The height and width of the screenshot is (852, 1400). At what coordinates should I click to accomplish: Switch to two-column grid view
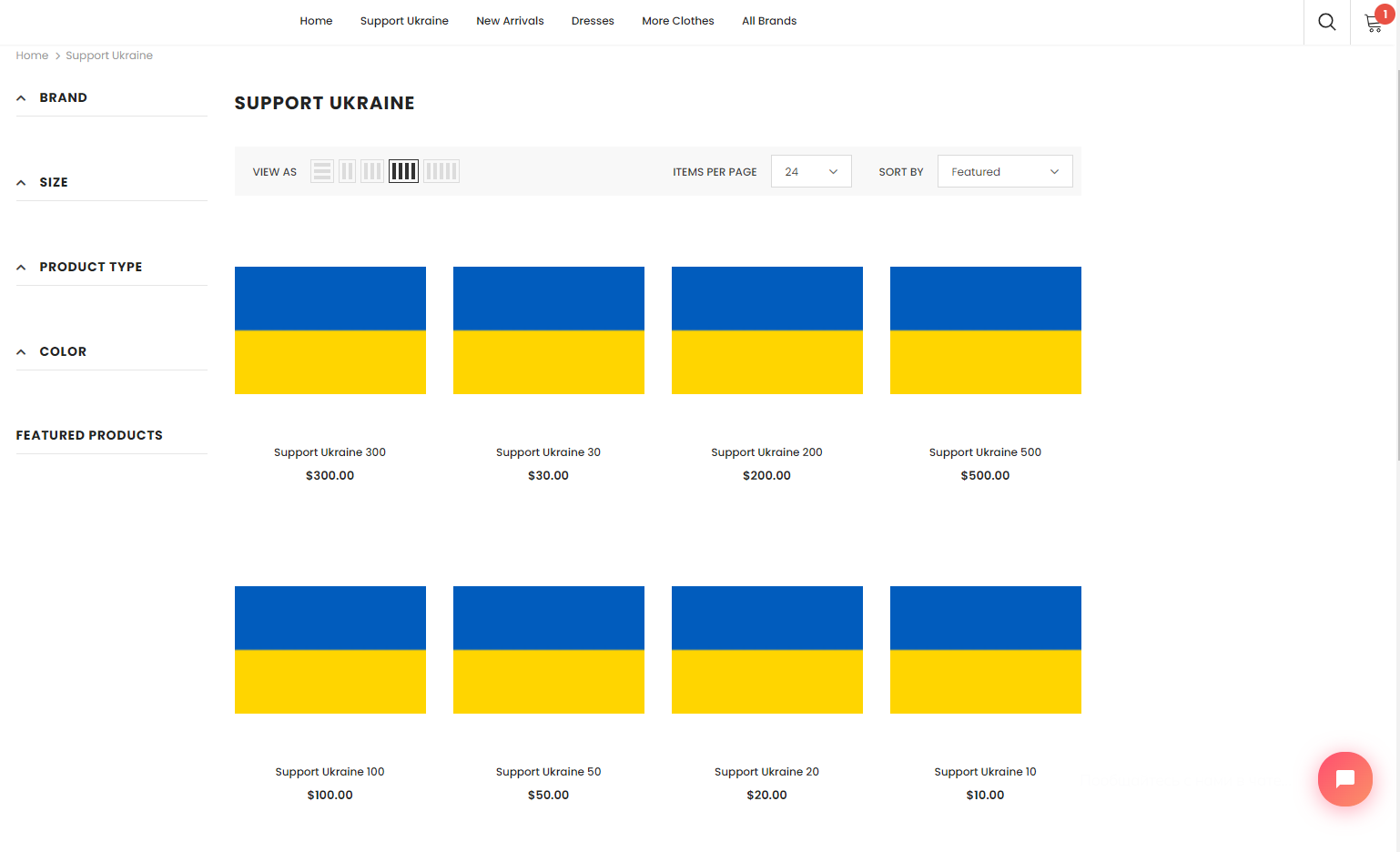(347, 171)
